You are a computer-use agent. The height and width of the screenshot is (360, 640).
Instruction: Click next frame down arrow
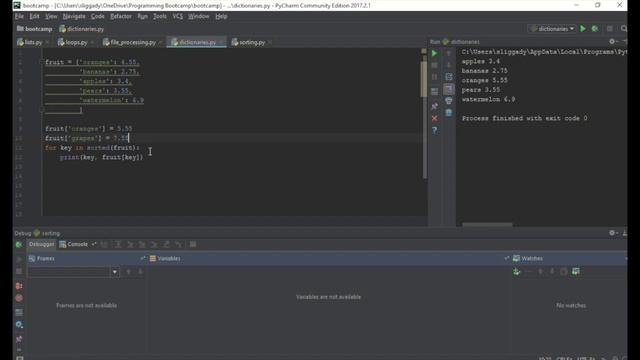click(140, 272)
